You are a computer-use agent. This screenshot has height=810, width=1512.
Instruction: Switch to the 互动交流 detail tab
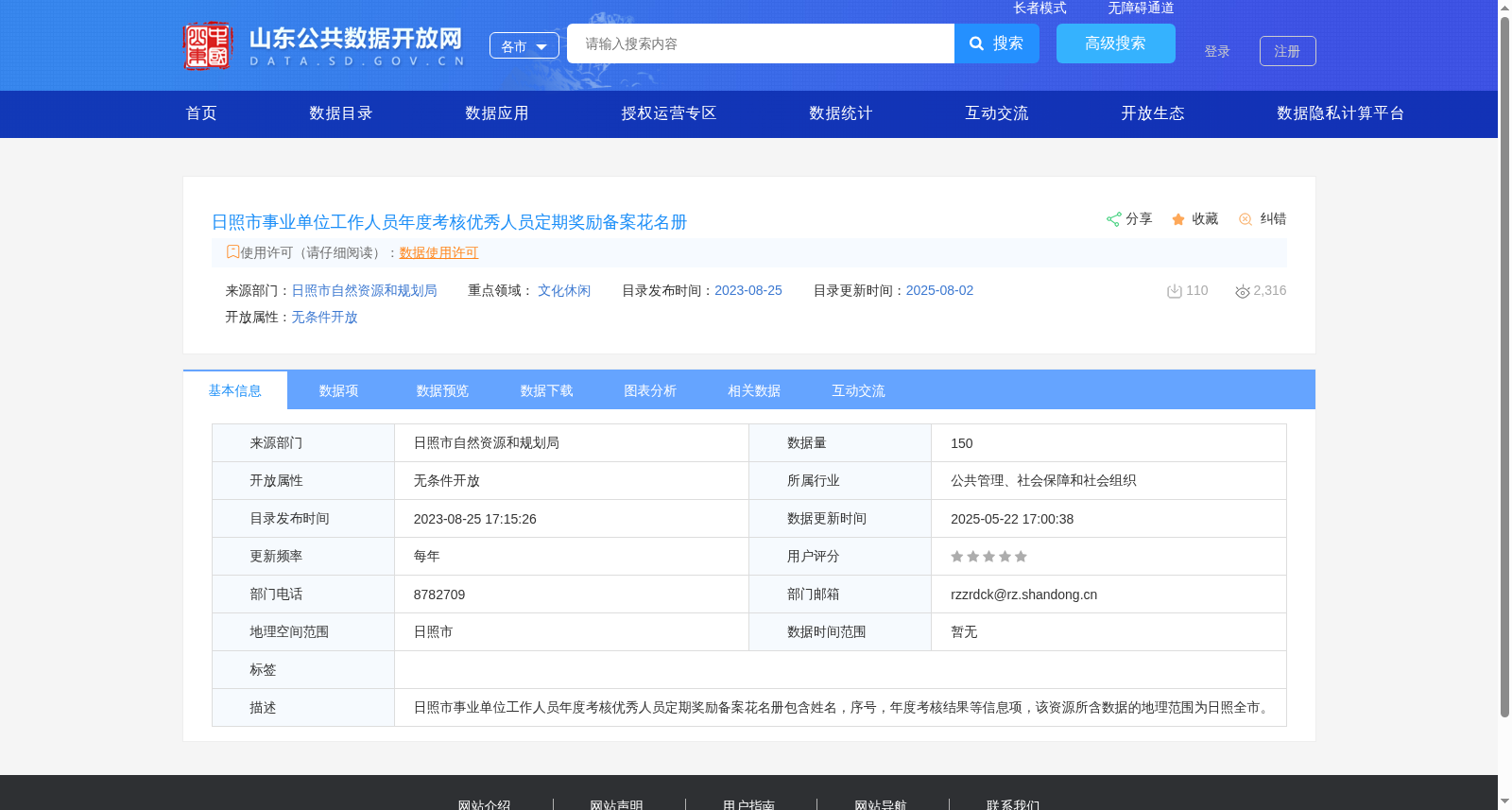859,390
